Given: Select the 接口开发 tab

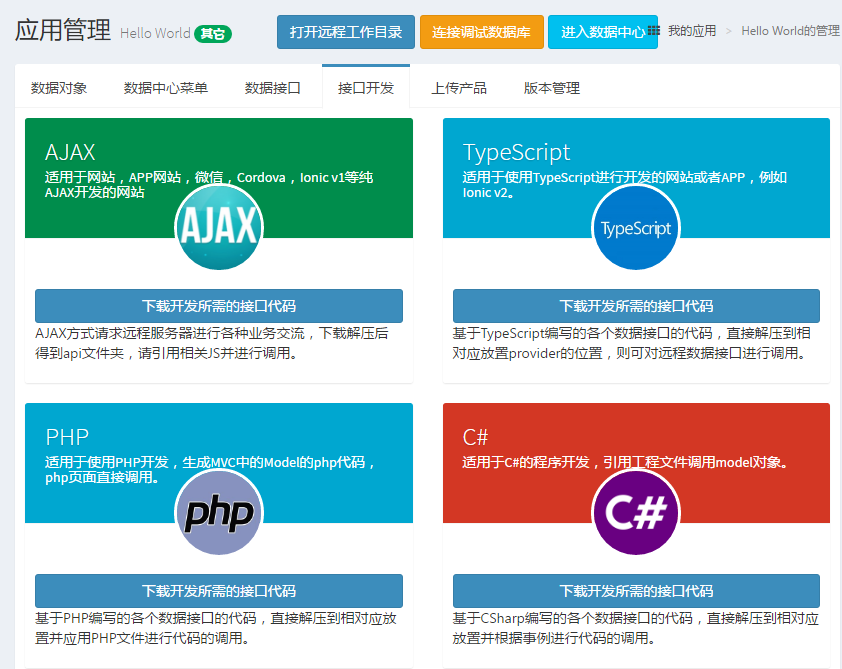Looking at the screenshot, I should point(366,88).
